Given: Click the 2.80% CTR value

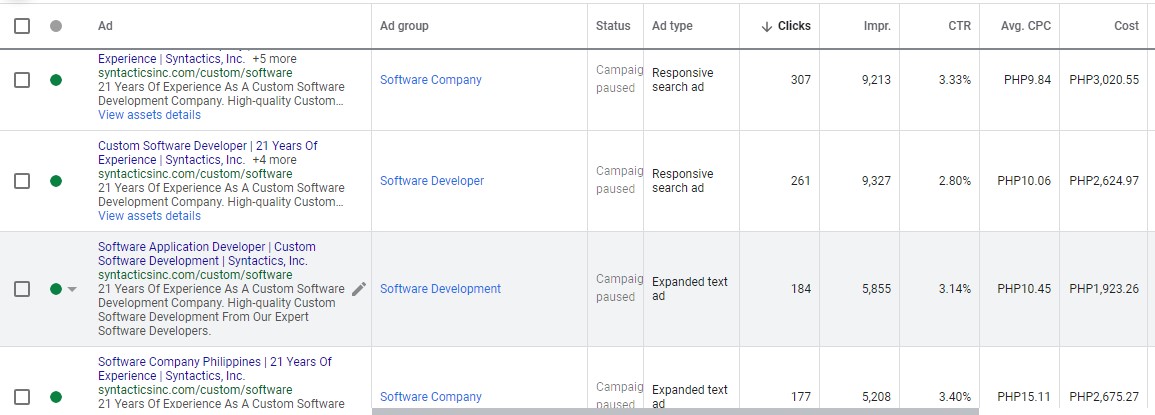Looking at the screenshot, I should tap(955, 181).
